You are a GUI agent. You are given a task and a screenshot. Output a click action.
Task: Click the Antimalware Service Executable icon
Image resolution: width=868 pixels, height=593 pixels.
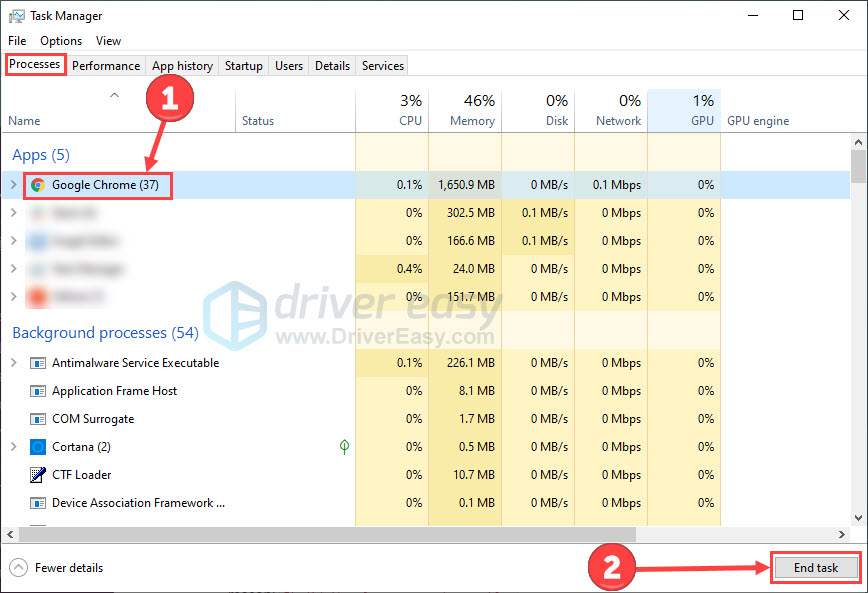[x=38, y=363]
